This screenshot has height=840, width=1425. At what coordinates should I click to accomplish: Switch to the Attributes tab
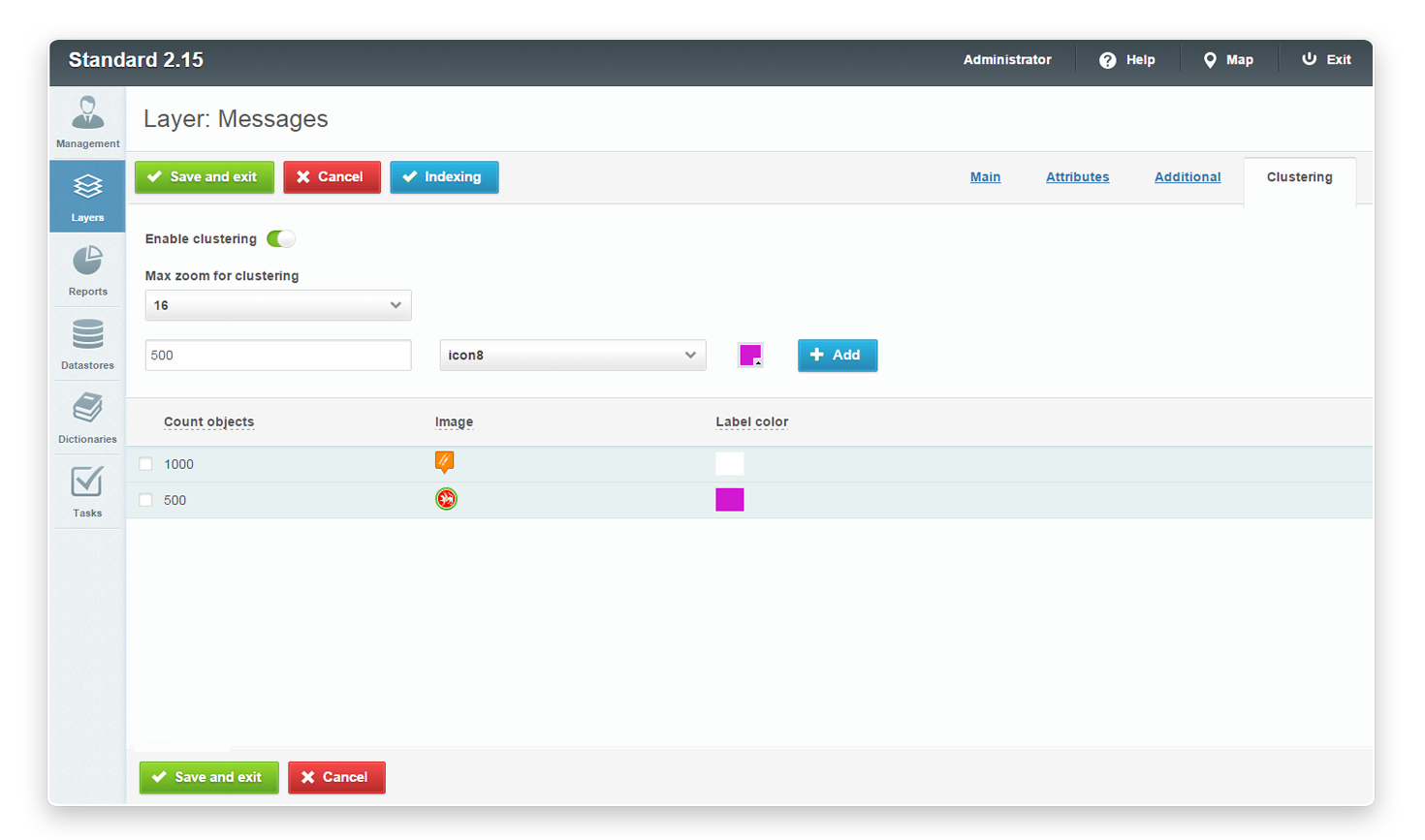point(1077,177)
